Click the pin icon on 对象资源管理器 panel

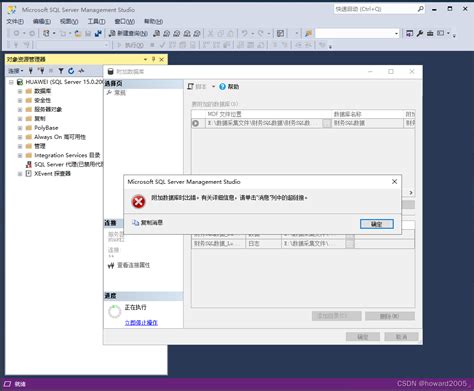[153, 59]
